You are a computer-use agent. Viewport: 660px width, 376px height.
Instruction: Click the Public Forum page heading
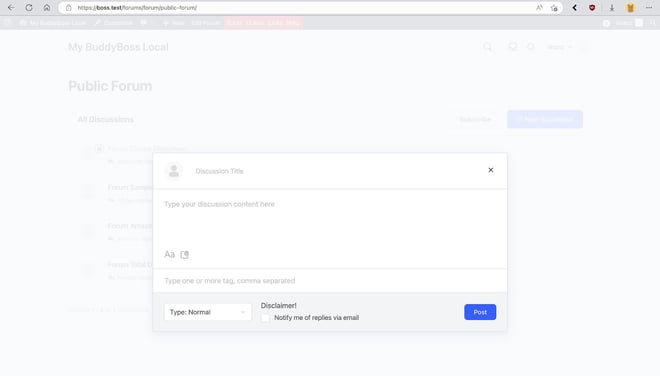(x=110, y=86)
